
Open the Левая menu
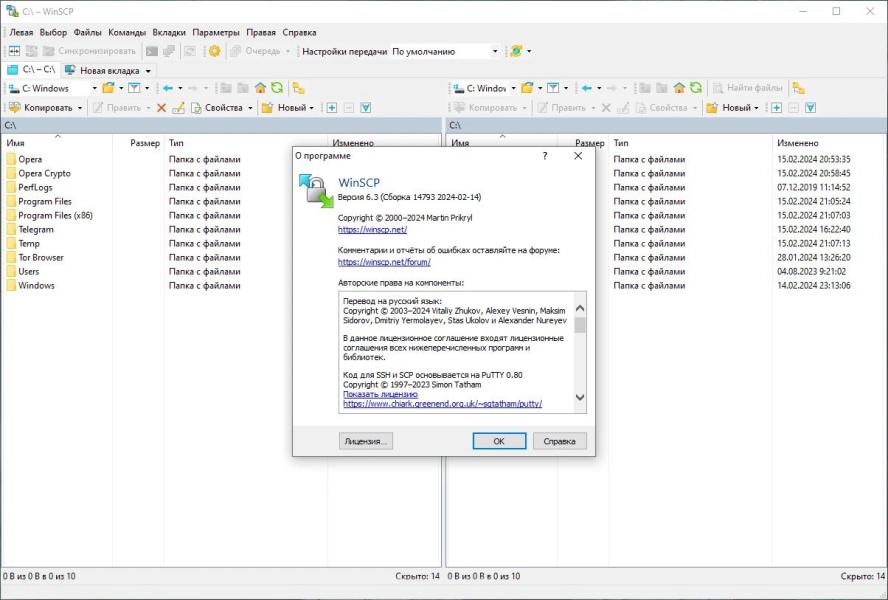[x=21, y=32]
